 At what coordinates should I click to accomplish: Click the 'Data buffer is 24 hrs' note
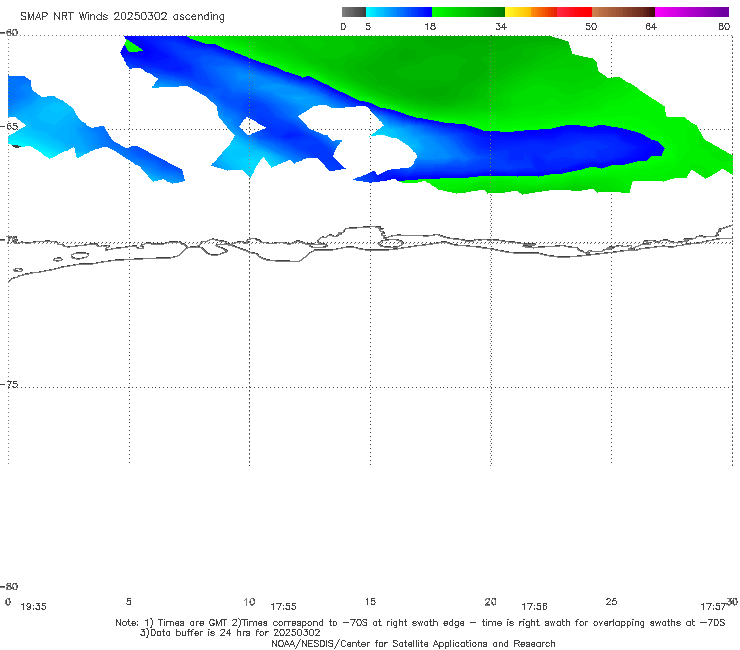click(x=230, y=633)
